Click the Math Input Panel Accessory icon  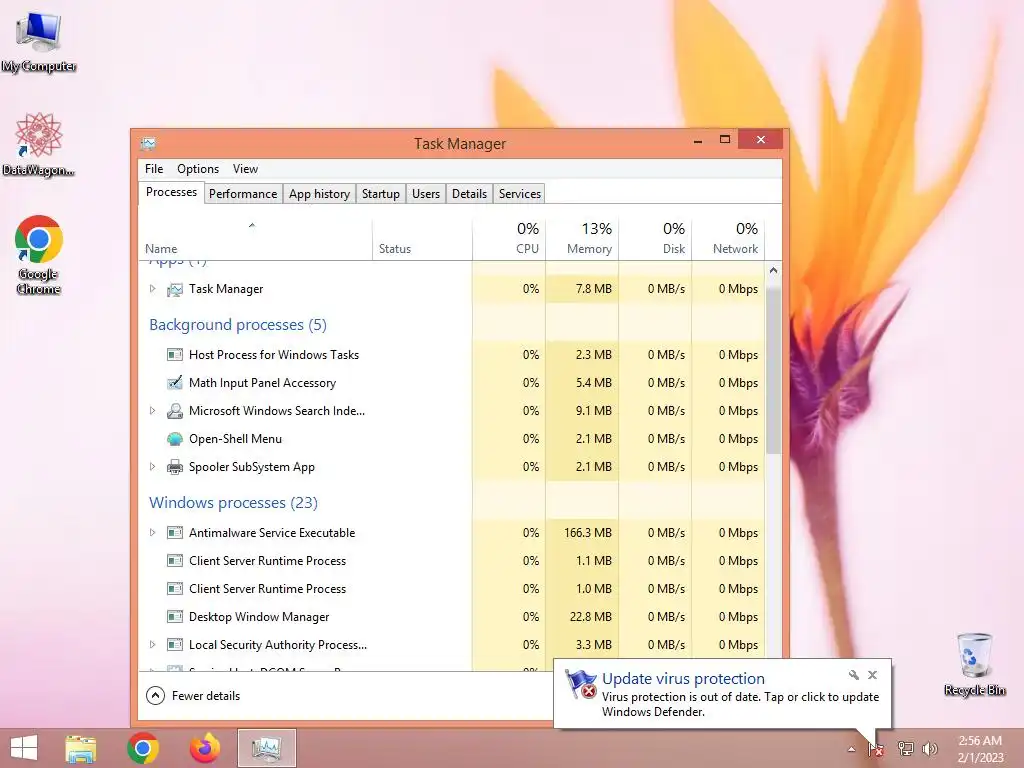click(174, 383)
